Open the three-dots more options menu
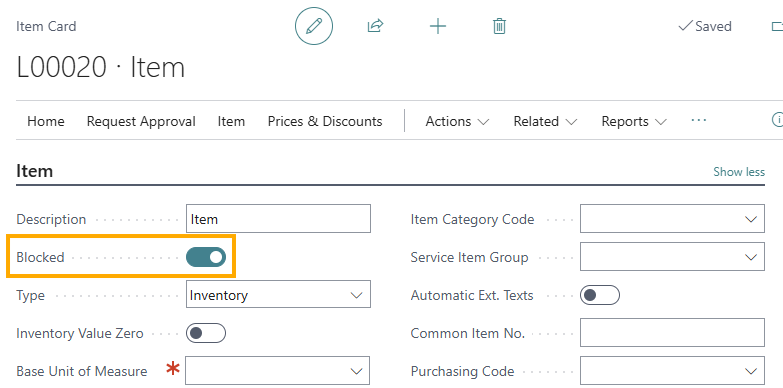This screenshot has width=783, height=388. pyautogui.click(x=699, y=120)
